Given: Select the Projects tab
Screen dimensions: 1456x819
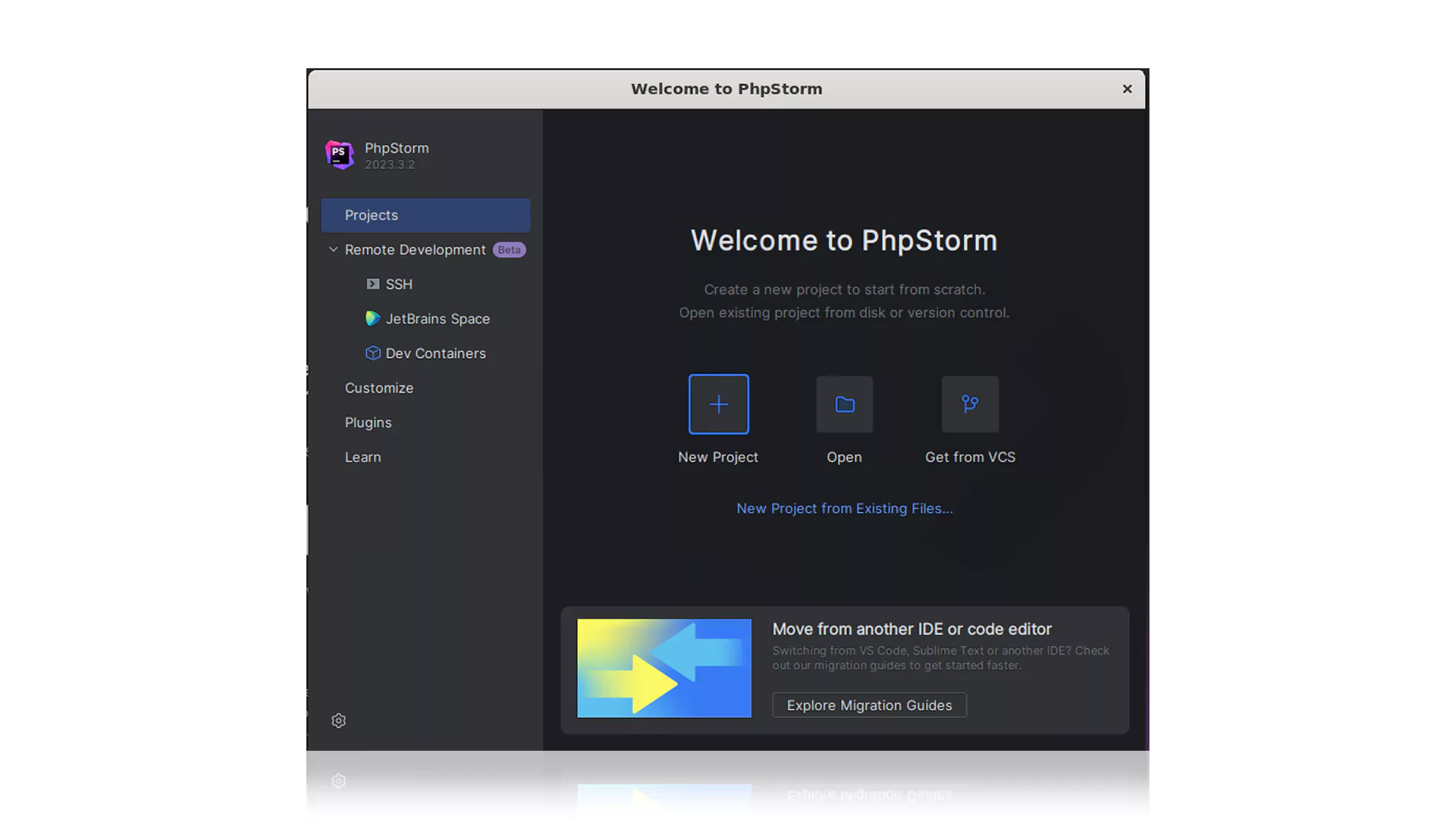Looking at the screenshot, I should [x=425, y=215].
